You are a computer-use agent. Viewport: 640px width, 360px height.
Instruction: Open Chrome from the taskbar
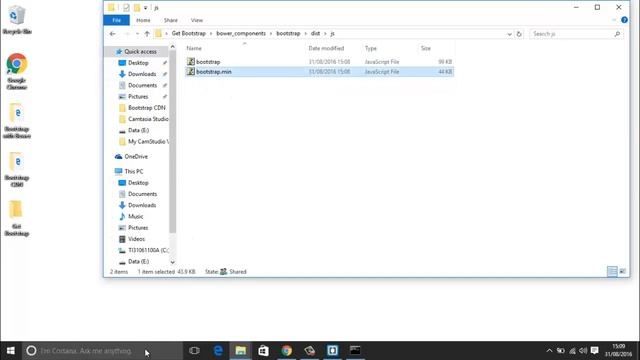pos(287,351)
